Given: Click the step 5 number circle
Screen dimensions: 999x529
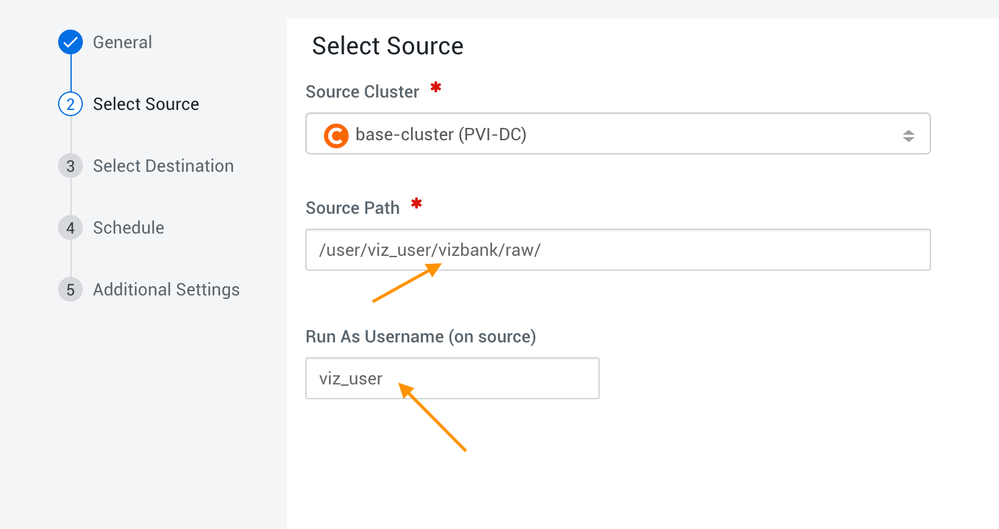Looking at the screenshot, I should click(x=70, y=290).
